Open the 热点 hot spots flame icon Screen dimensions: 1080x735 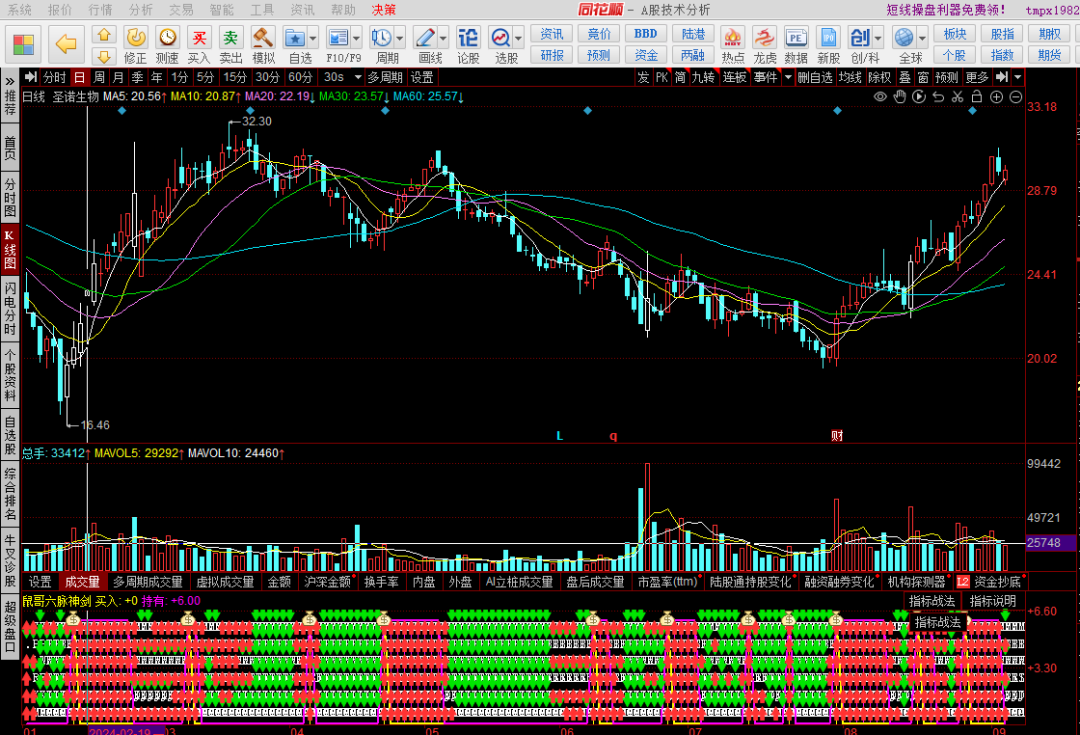tap(733, 45)
